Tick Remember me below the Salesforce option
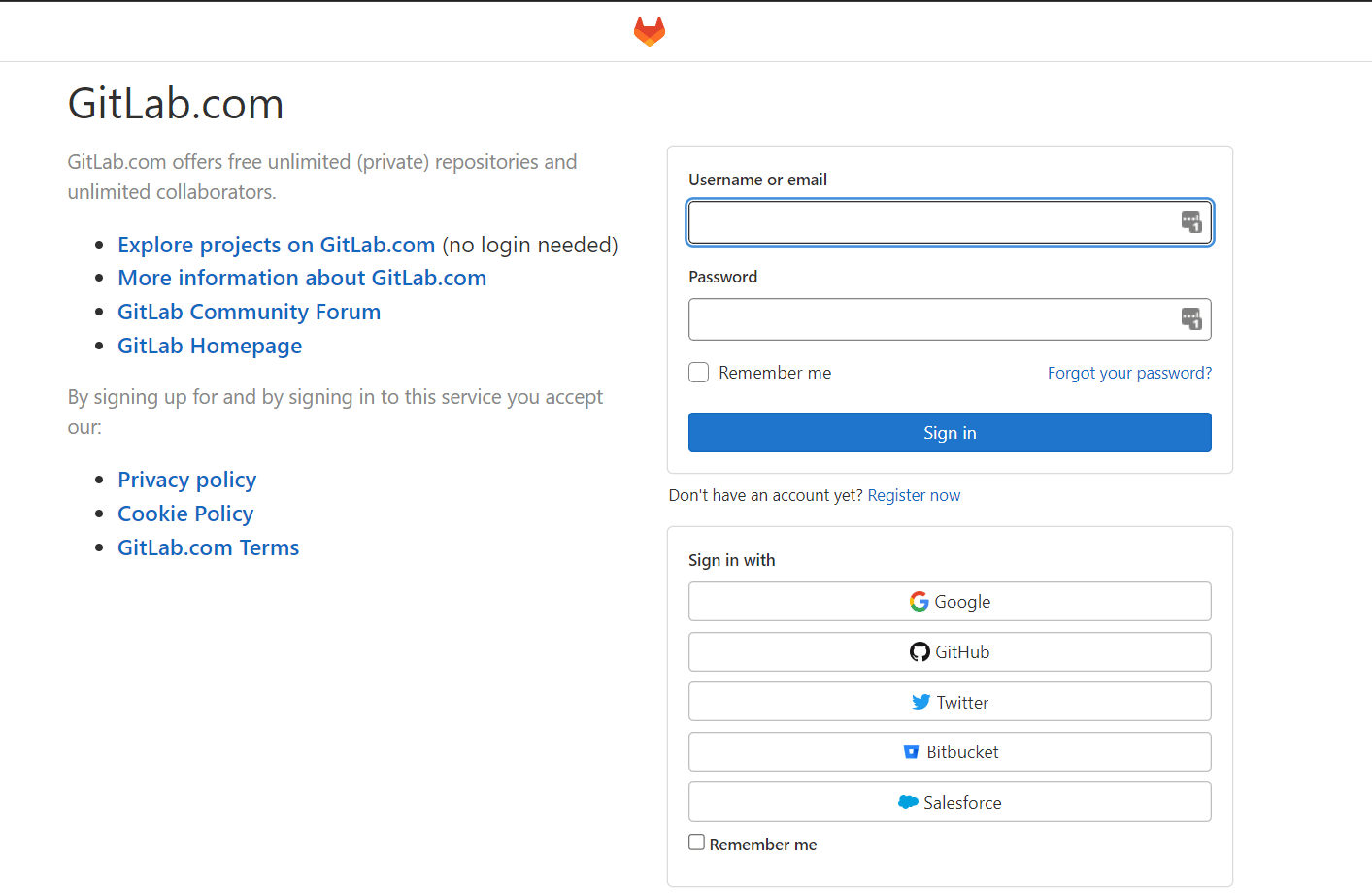This screenshot has height=895, width=1372. tap(696, 843)
